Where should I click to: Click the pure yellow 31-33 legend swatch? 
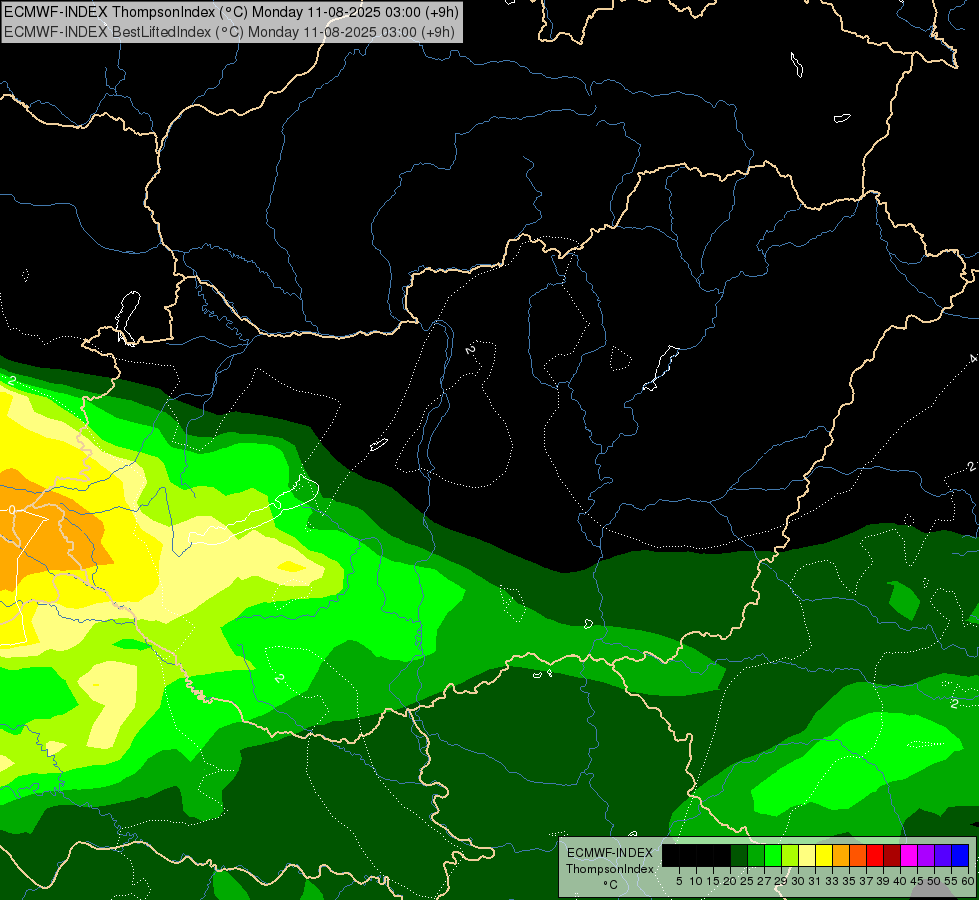click(824, 855)
